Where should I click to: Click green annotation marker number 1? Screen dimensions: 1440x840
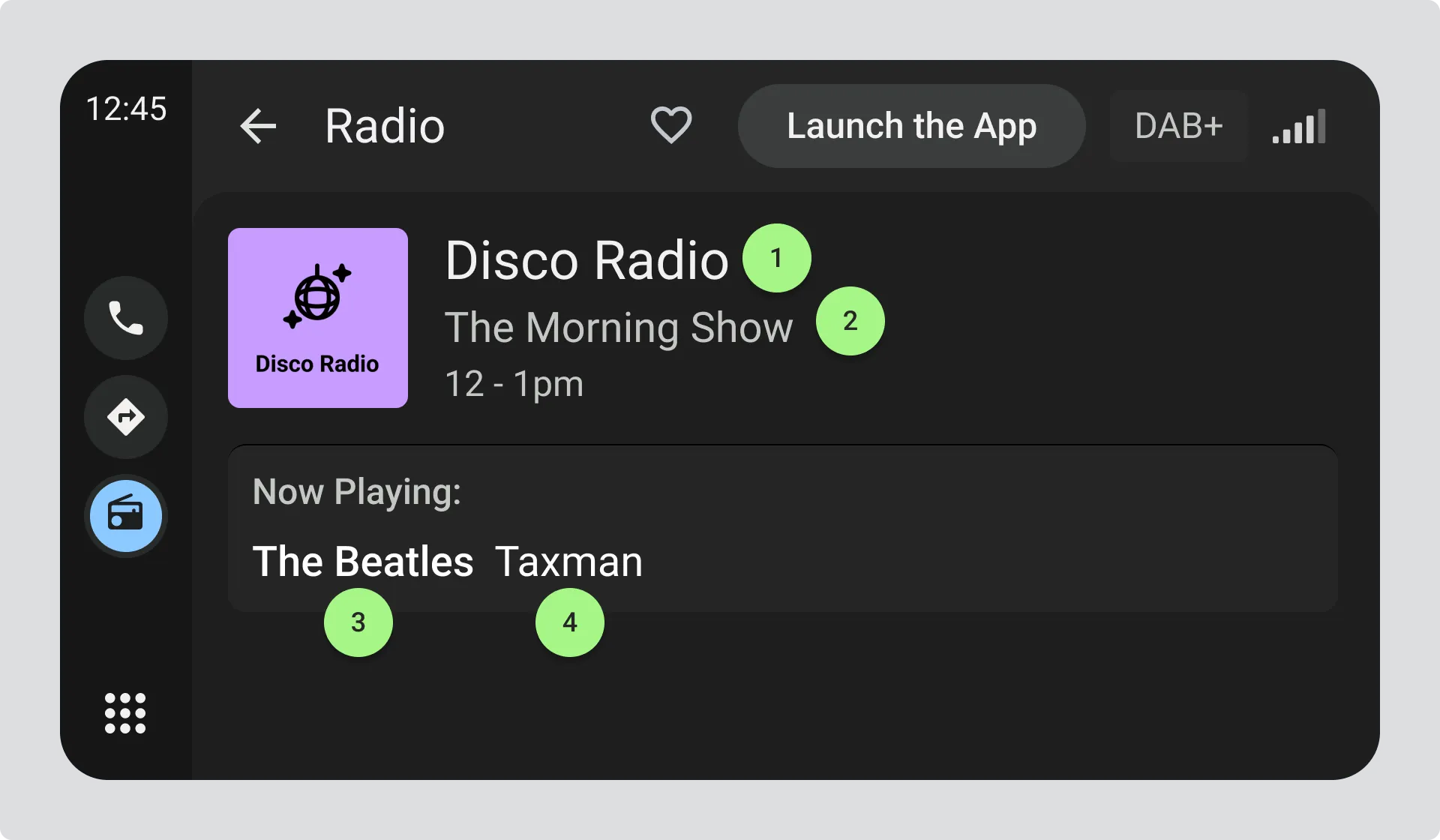[776, 258]
